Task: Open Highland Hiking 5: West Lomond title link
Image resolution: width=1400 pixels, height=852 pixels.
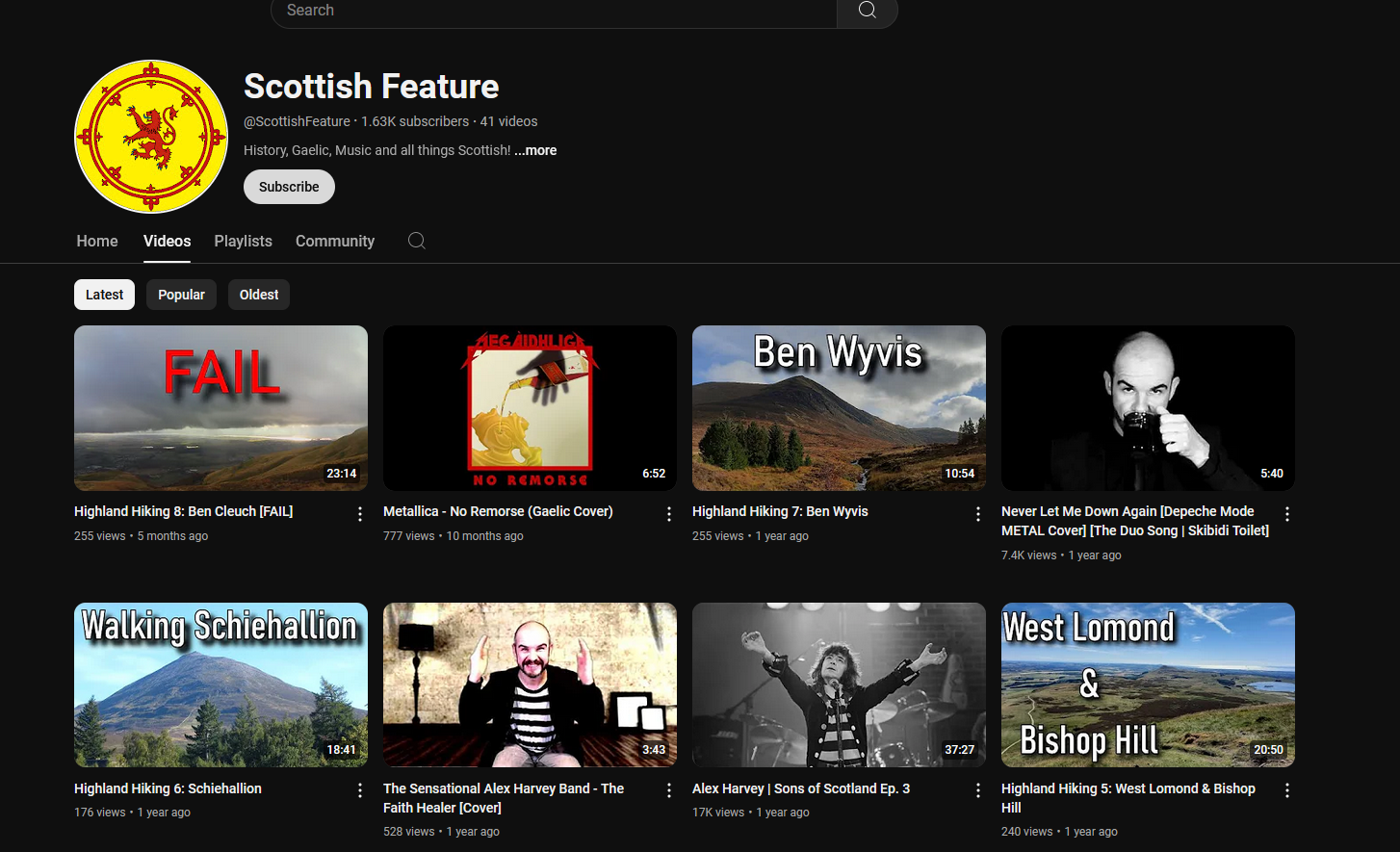Action: [x=1128, y=798]
